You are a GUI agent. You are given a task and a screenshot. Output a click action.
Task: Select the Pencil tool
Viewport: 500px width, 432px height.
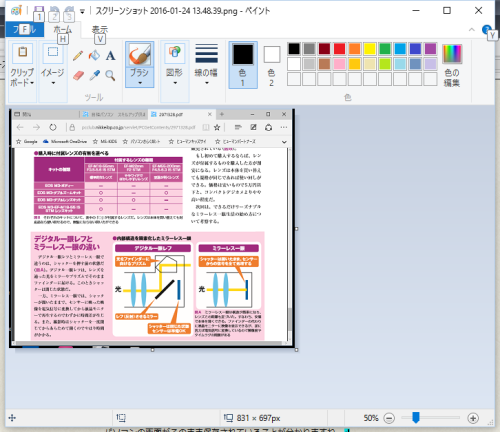click(x=78, y=55)
